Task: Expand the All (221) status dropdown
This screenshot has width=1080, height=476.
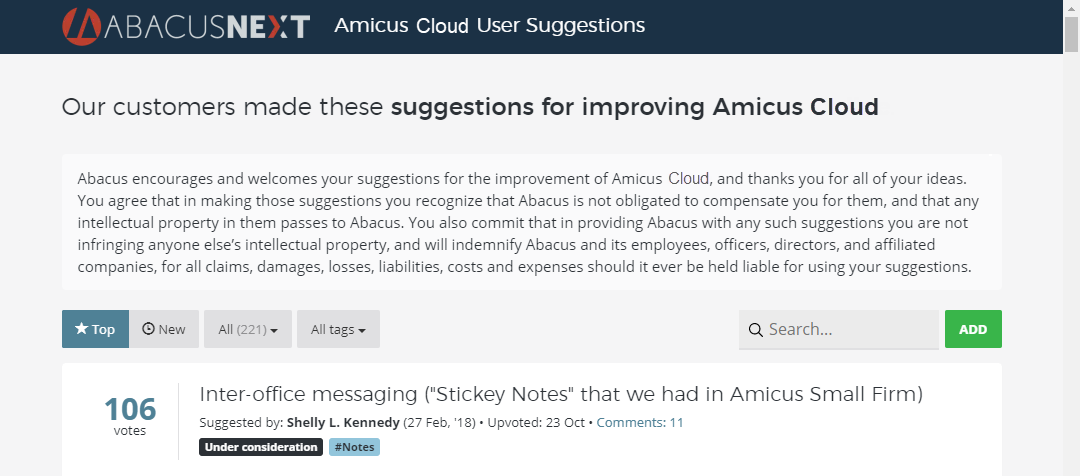Action: click(248, 329)
